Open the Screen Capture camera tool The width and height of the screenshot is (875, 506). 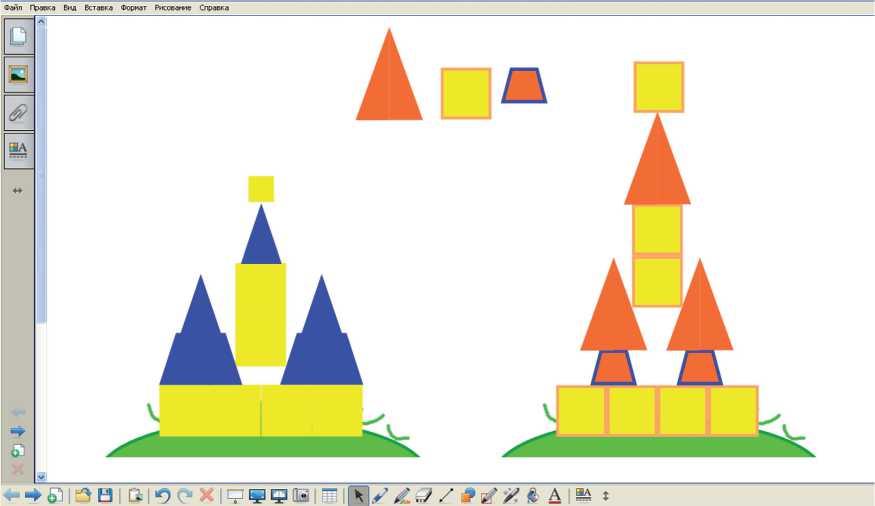tap(301, 495)
